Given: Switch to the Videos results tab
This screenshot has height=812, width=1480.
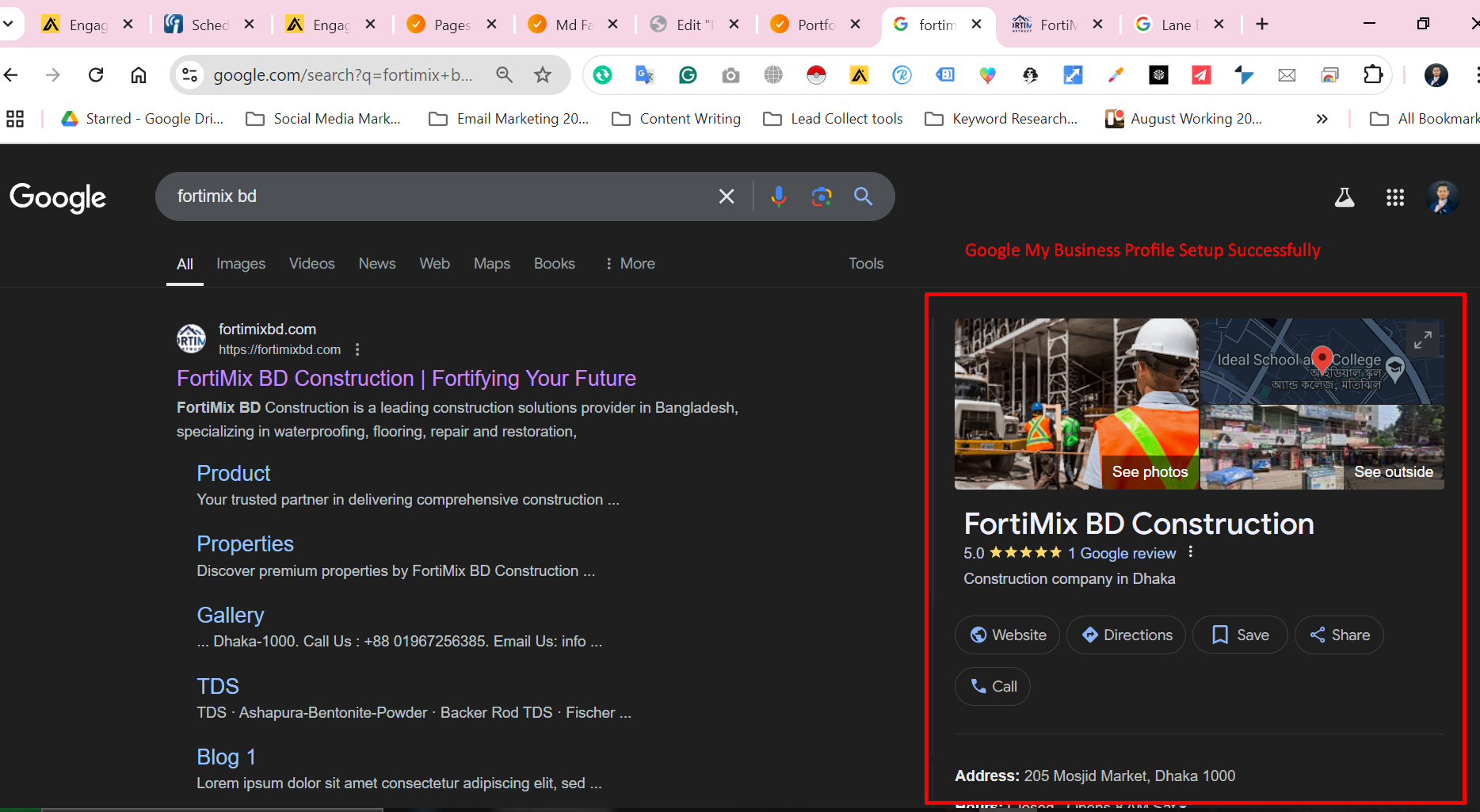Looking at the screenshot, I should [x=311, y=264].
